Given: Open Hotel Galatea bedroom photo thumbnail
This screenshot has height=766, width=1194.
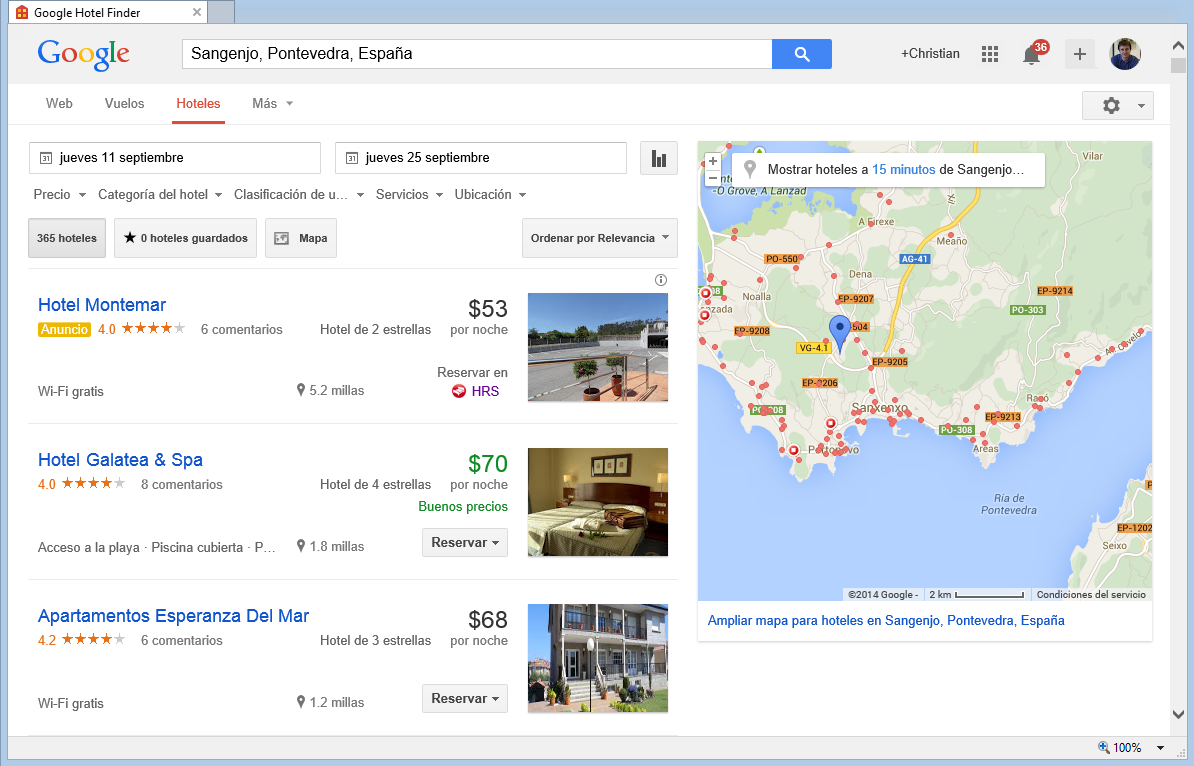Looking at the screenshot, I should click(x=598, y=503).
